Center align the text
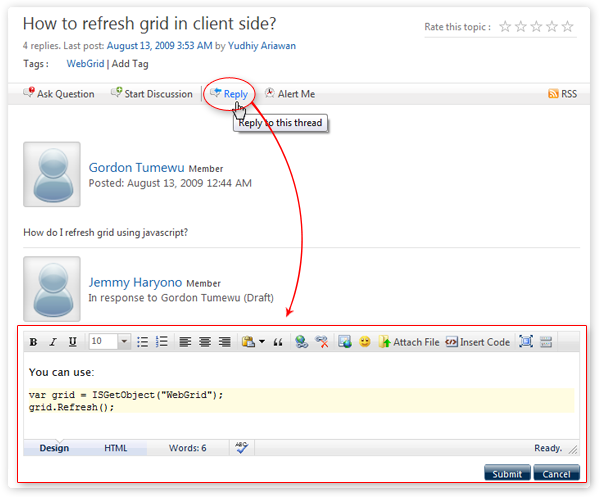Screen dimensions: 600x497 coord(205,342)
